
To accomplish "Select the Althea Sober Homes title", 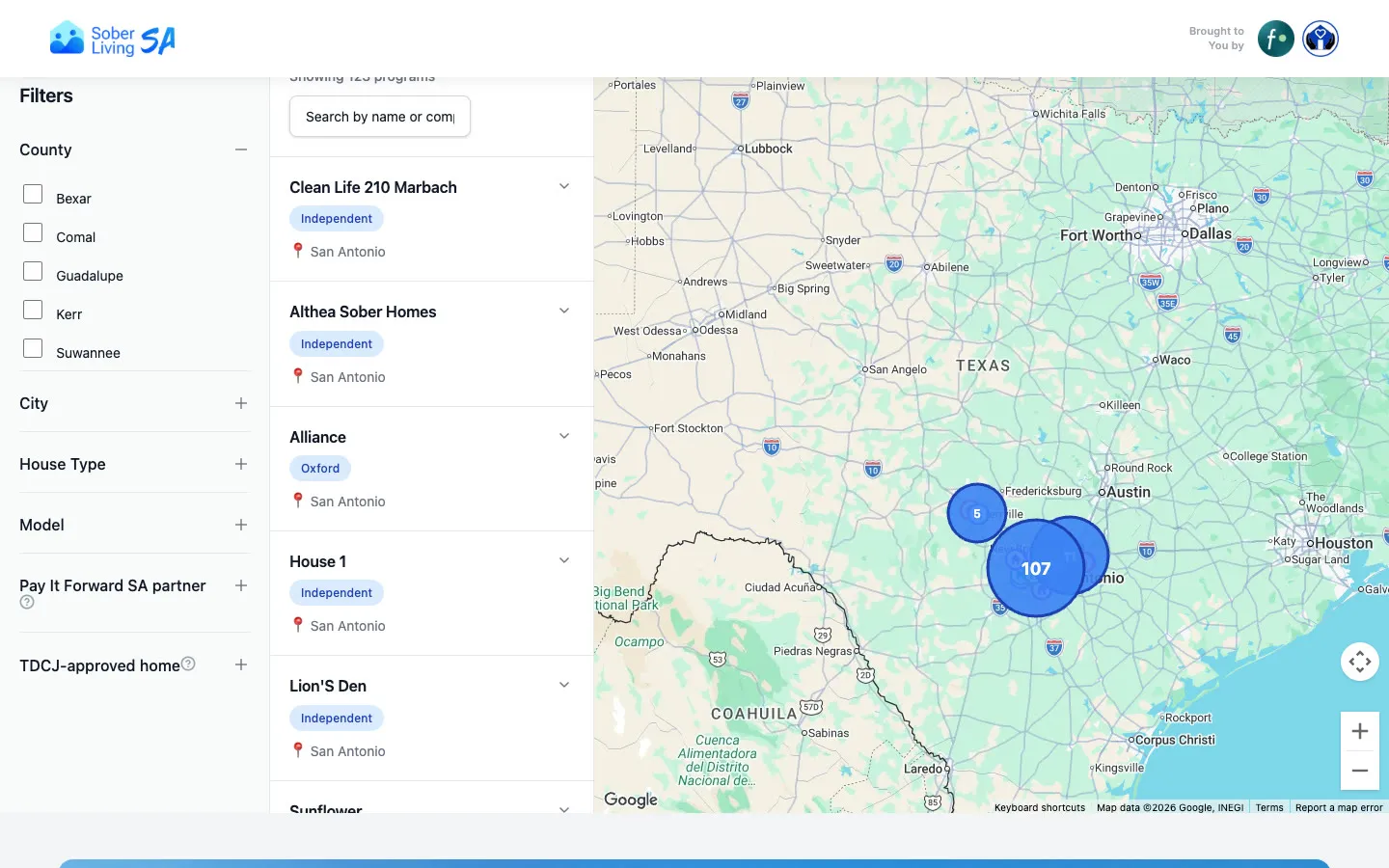I will click(x=363, y=312).
